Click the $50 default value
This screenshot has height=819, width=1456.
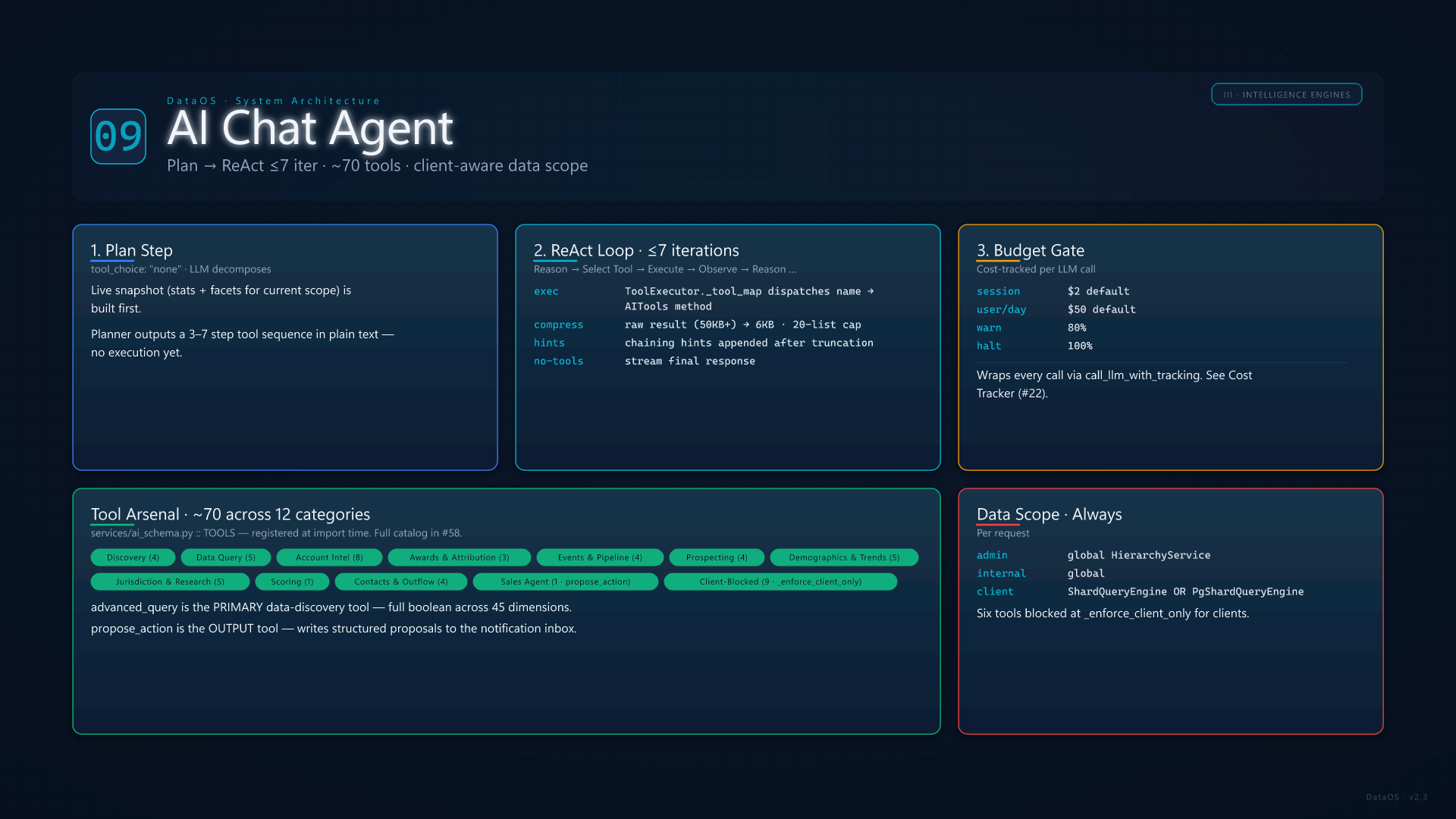pos(1102,309)
